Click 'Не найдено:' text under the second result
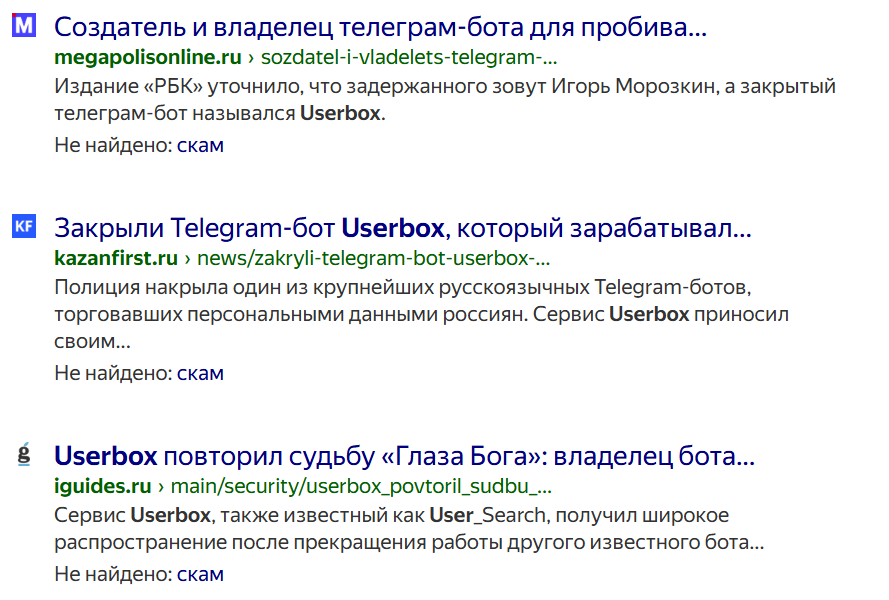Viewport: 889px width, 600px height. tap(113, 372)
